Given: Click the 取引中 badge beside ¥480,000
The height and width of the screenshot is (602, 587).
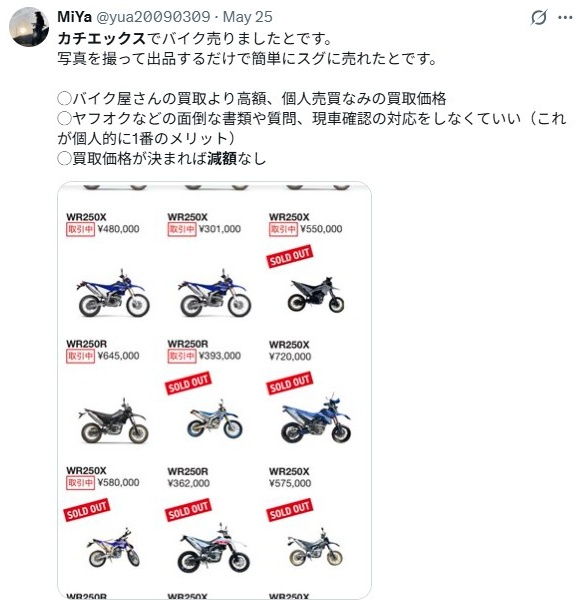Looking at the screenshot, I should point(80,229).
